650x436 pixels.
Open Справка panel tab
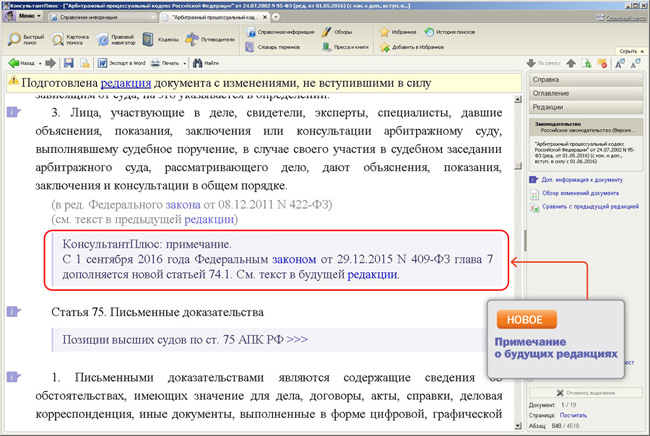tap(586, 80)
